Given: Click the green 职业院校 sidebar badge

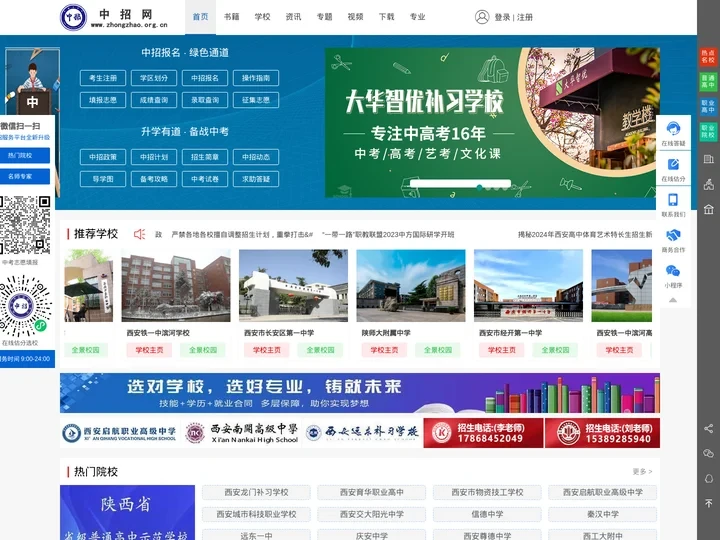Looking at the screenshot, I should pos(708,132).
